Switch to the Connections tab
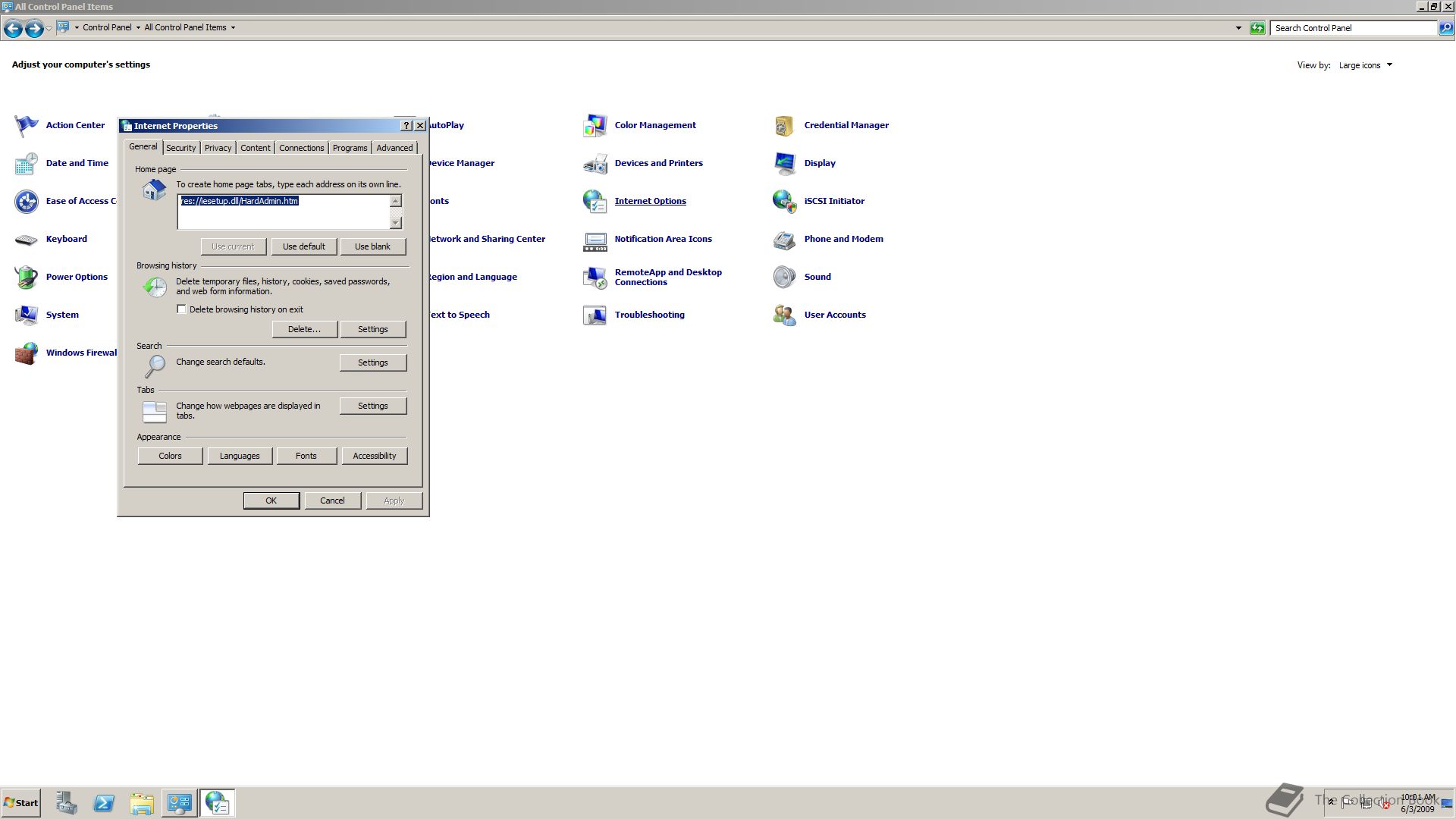The width and height of the screenshot is (1456, 819). pos(301,148)
